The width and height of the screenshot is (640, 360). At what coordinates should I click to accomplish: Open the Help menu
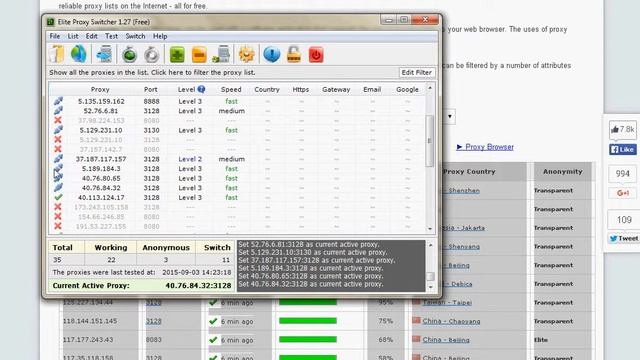pyautogui.click(x=160, y=36)
